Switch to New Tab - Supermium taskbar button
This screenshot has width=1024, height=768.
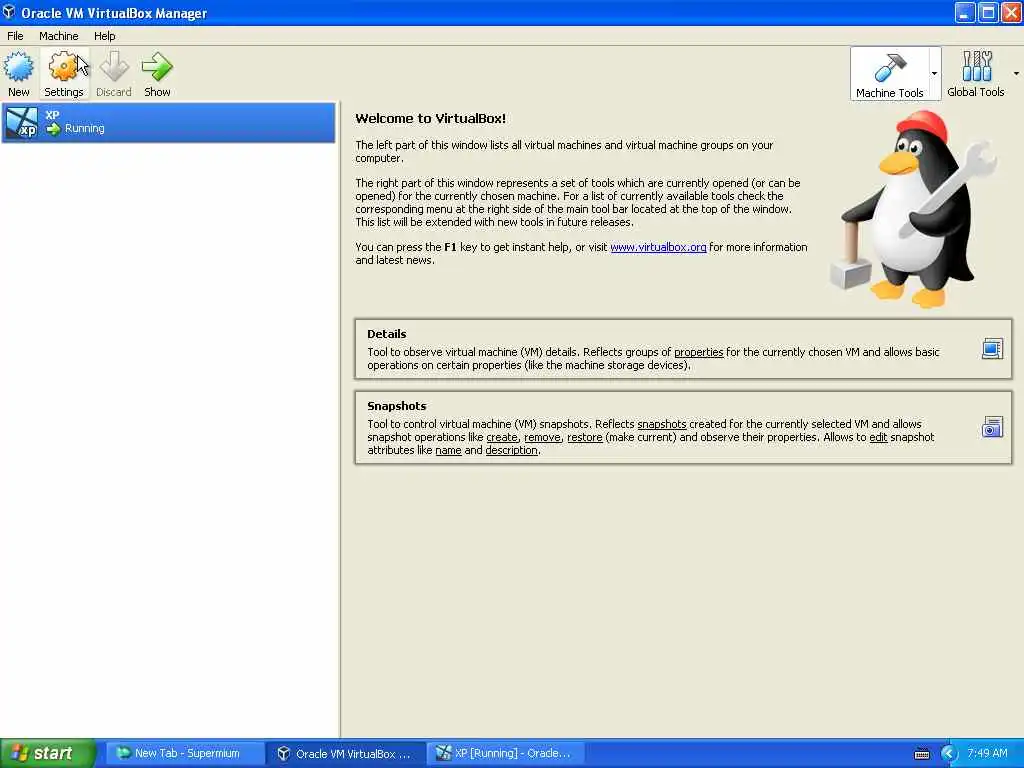pos(183,754)
